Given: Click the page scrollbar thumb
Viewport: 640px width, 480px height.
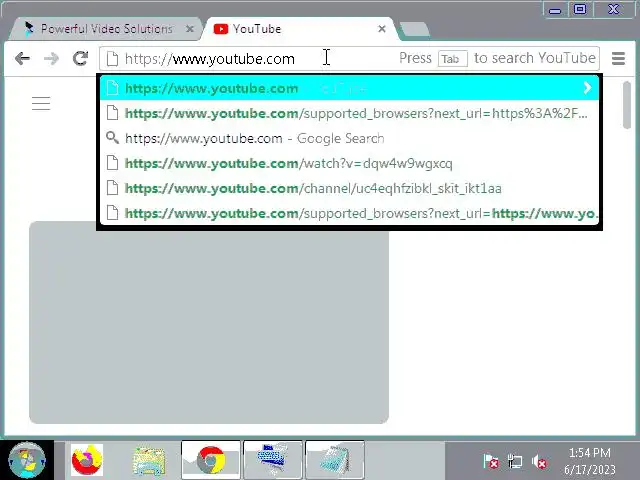Looking at the screenshot, I should point(627,105).
